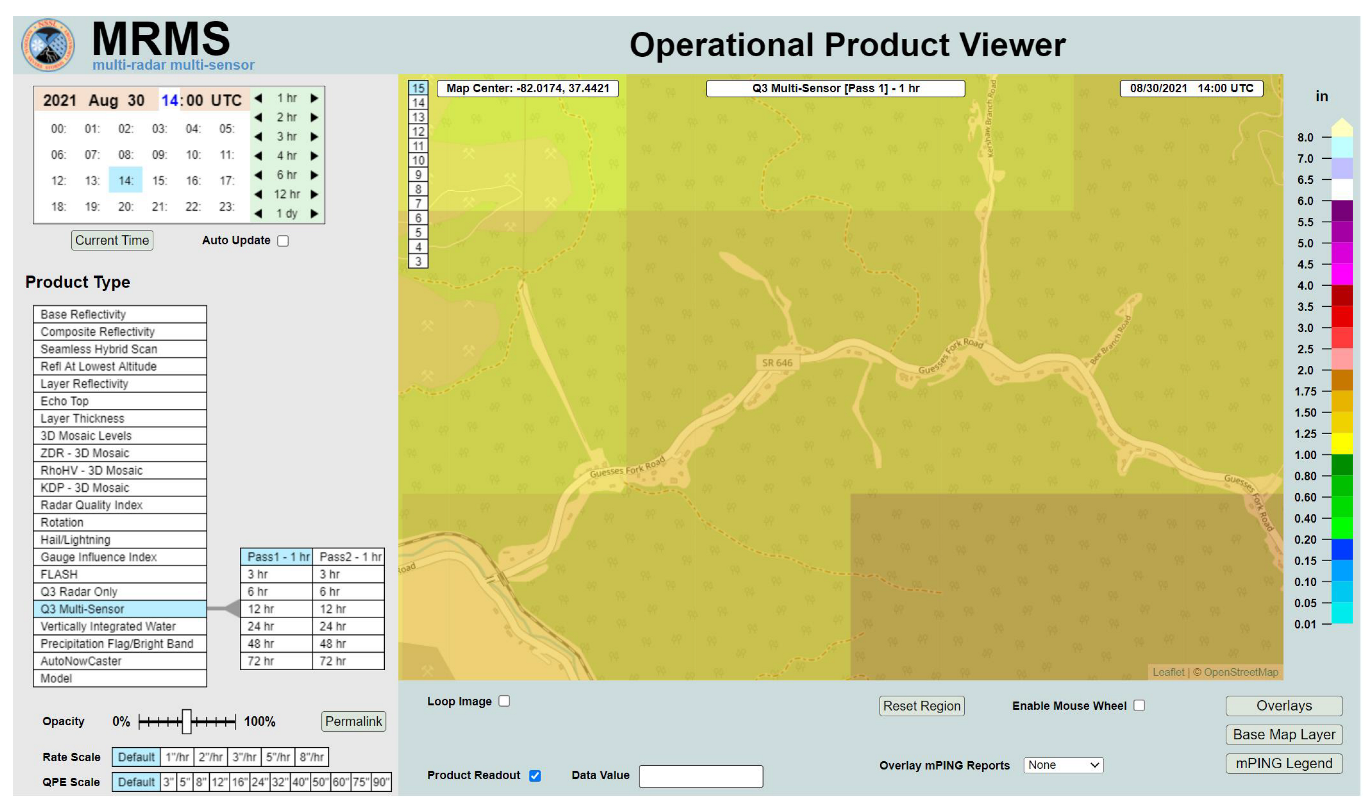This screenshot has width=1367, height=805.
Task: Click left arrow beside 1 hr step
Action: click(x=258, y=98)
